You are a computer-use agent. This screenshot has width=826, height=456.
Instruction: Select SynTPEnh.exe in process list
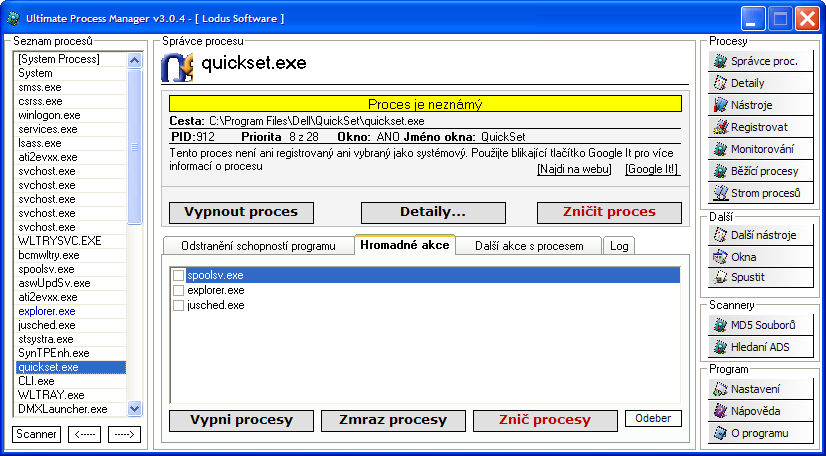tap(71, 353)
